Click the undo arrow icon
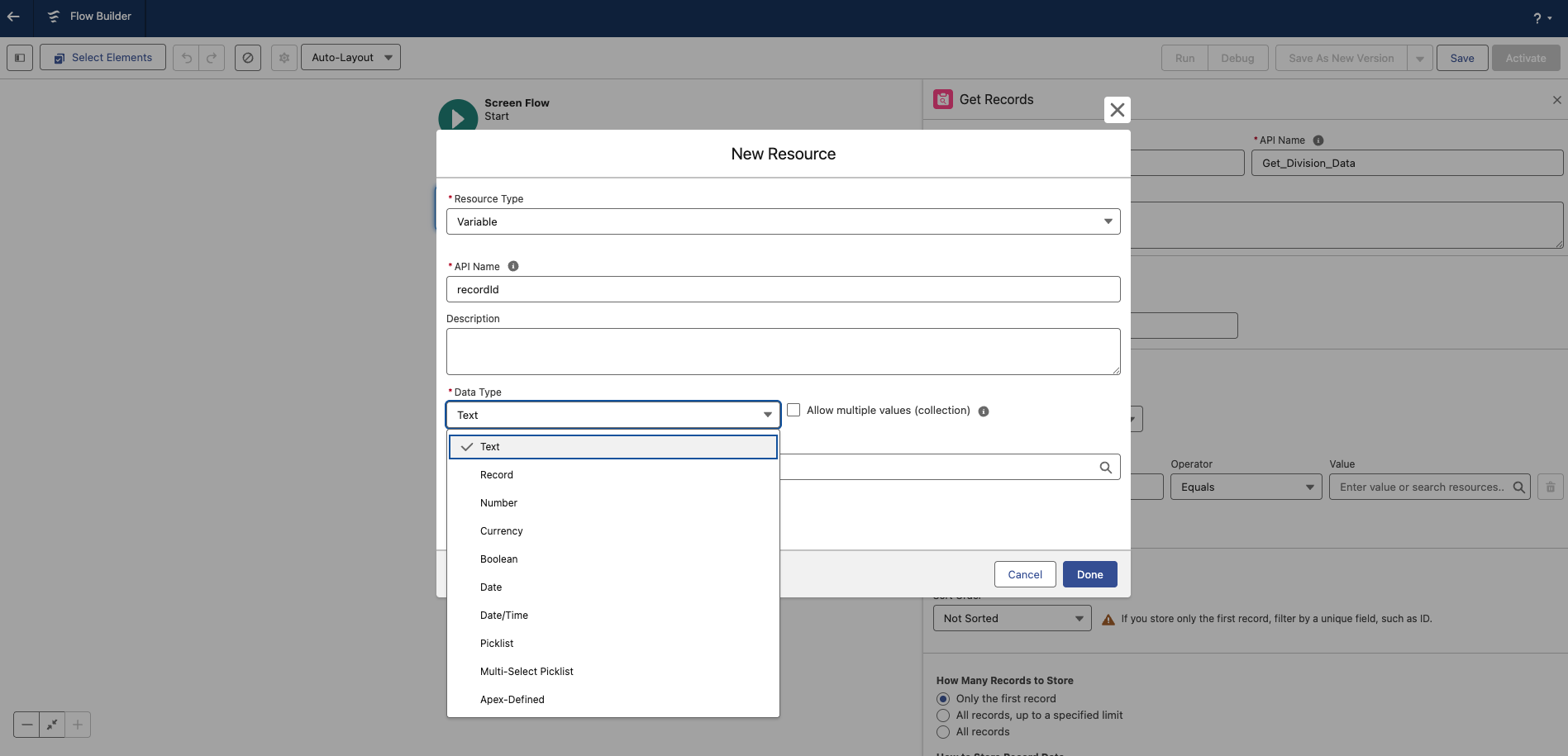This screenshot has width=1568, height=756. (x=186, y=58)
